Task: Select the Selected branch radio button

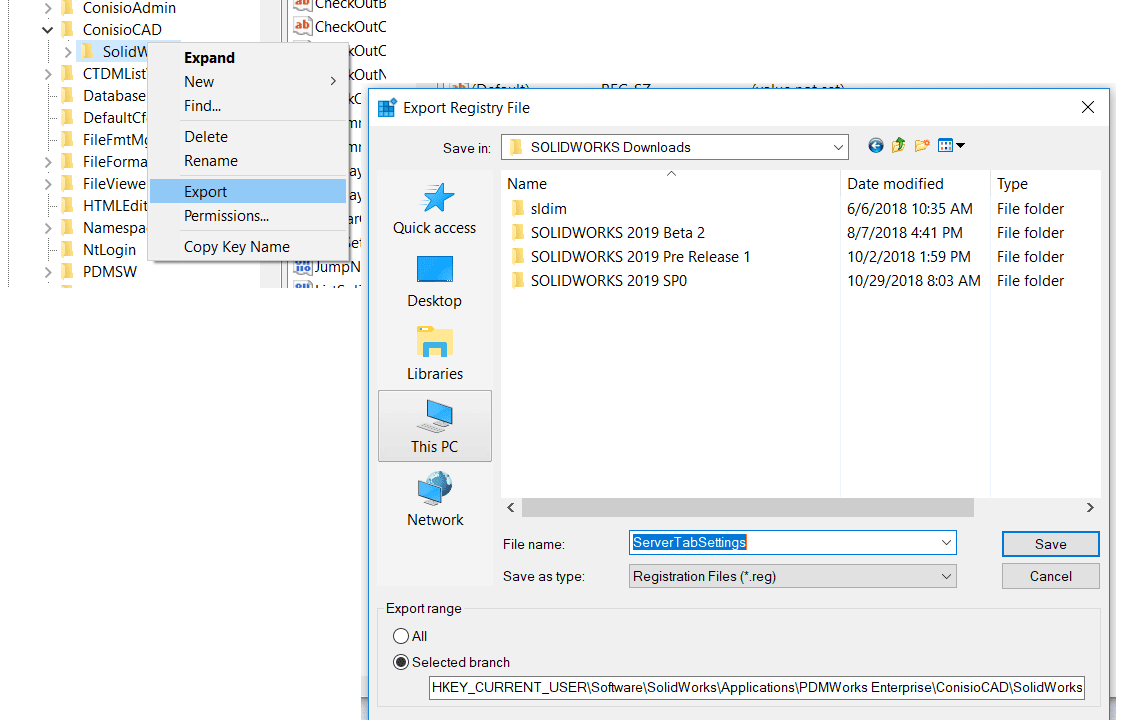Action: click(x=401, y=662)
